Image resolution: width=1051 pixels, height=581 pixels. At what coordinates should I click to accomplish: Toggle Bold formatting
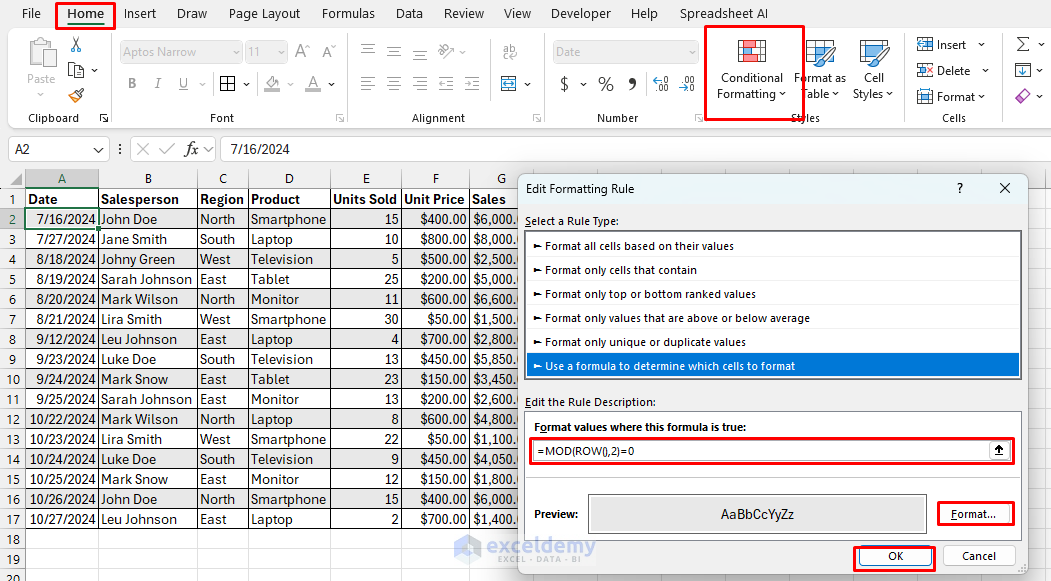click(130, 84)
